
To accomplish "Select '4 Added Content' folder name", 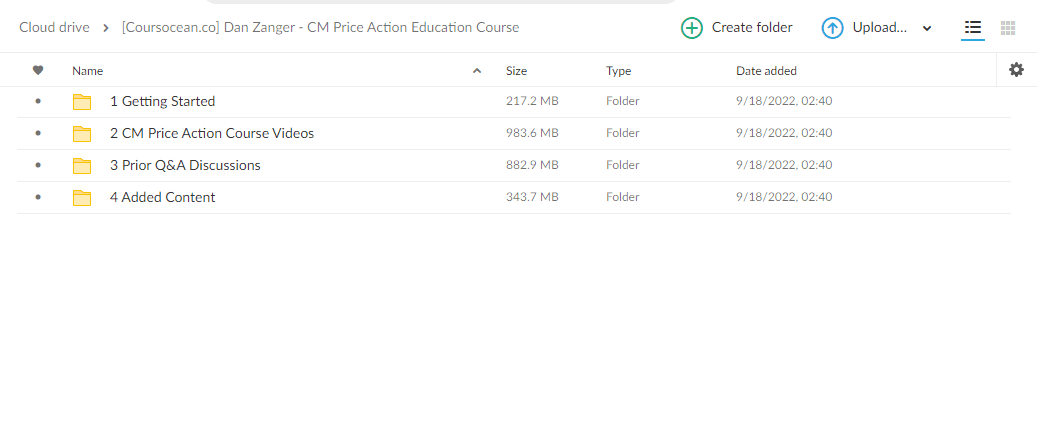I will coord(163,197).
